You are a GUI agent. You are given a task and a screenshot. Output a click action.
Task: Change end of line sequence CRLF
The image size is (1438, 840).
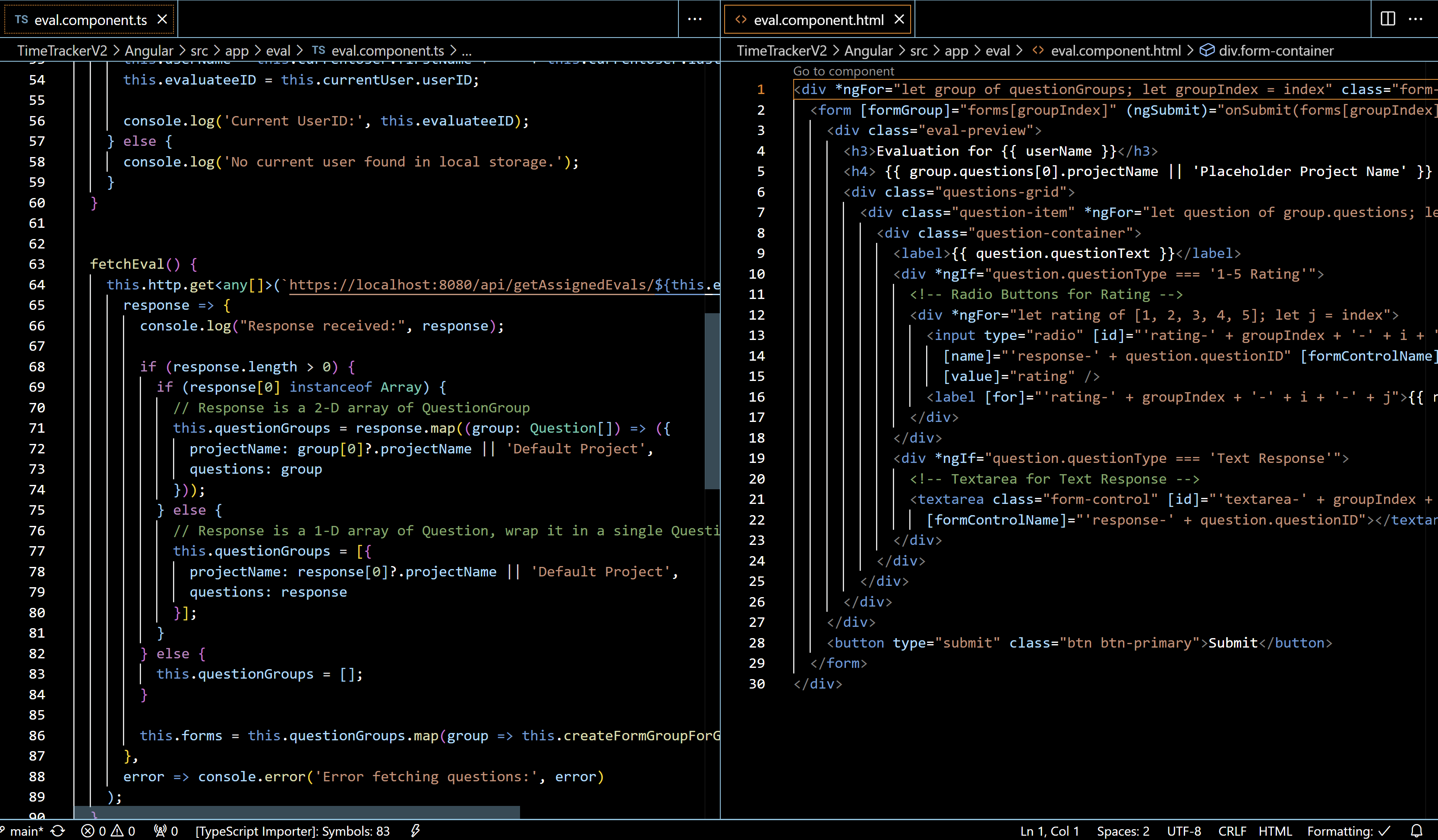pyautogui.click(x=1232, y=831)
